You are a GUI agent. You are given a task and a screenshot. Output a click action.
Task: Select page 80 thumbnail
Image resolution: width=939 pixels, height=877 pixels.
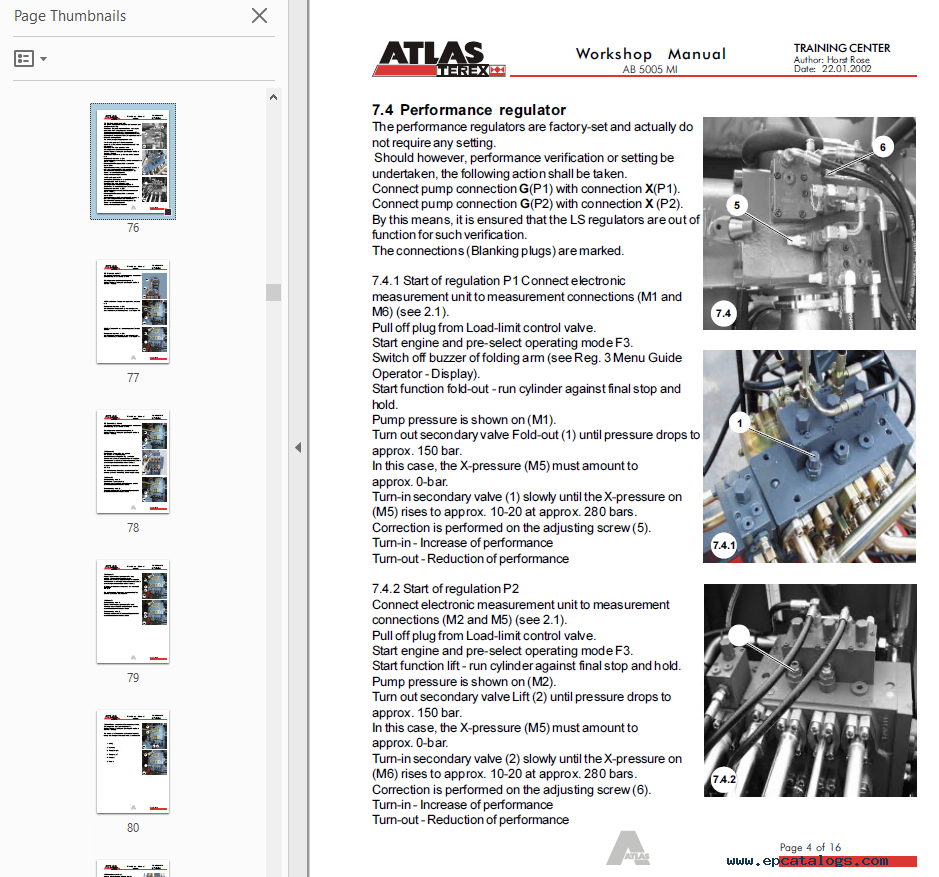pos(133,761)
